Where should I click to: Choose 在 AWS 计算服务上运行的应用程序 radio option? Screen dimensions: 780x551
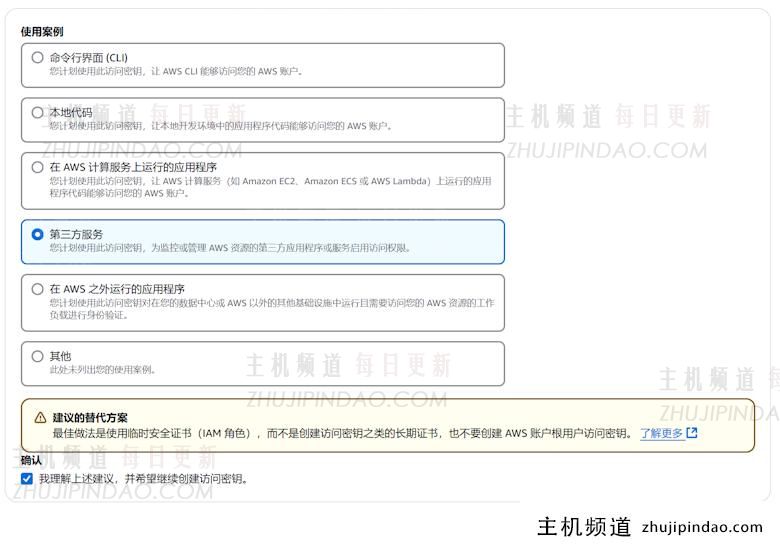(37, 167)
